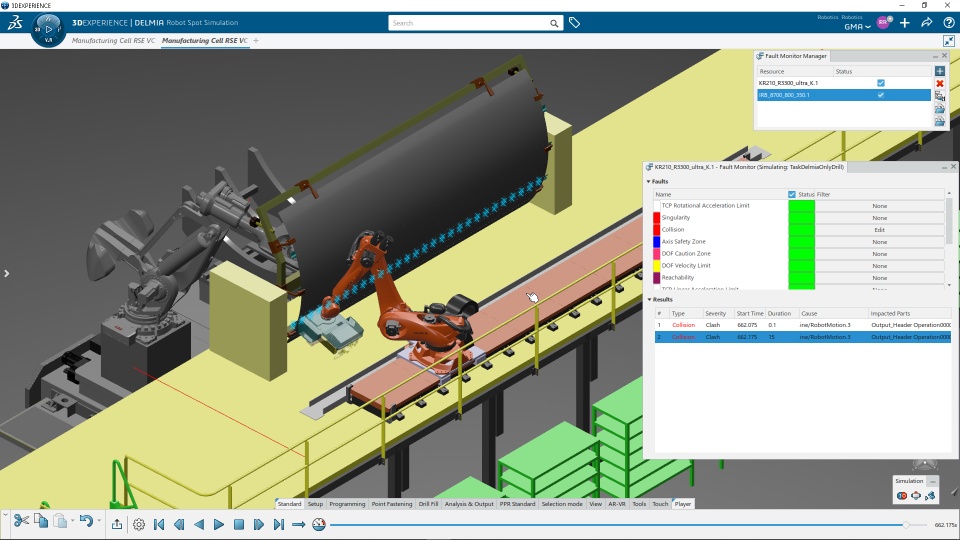Image resolution: width=960 pixels, height=540 pixels.
Task: Click third side icon in Fault Monitor Manager
Action: click(x=940, y=96)
